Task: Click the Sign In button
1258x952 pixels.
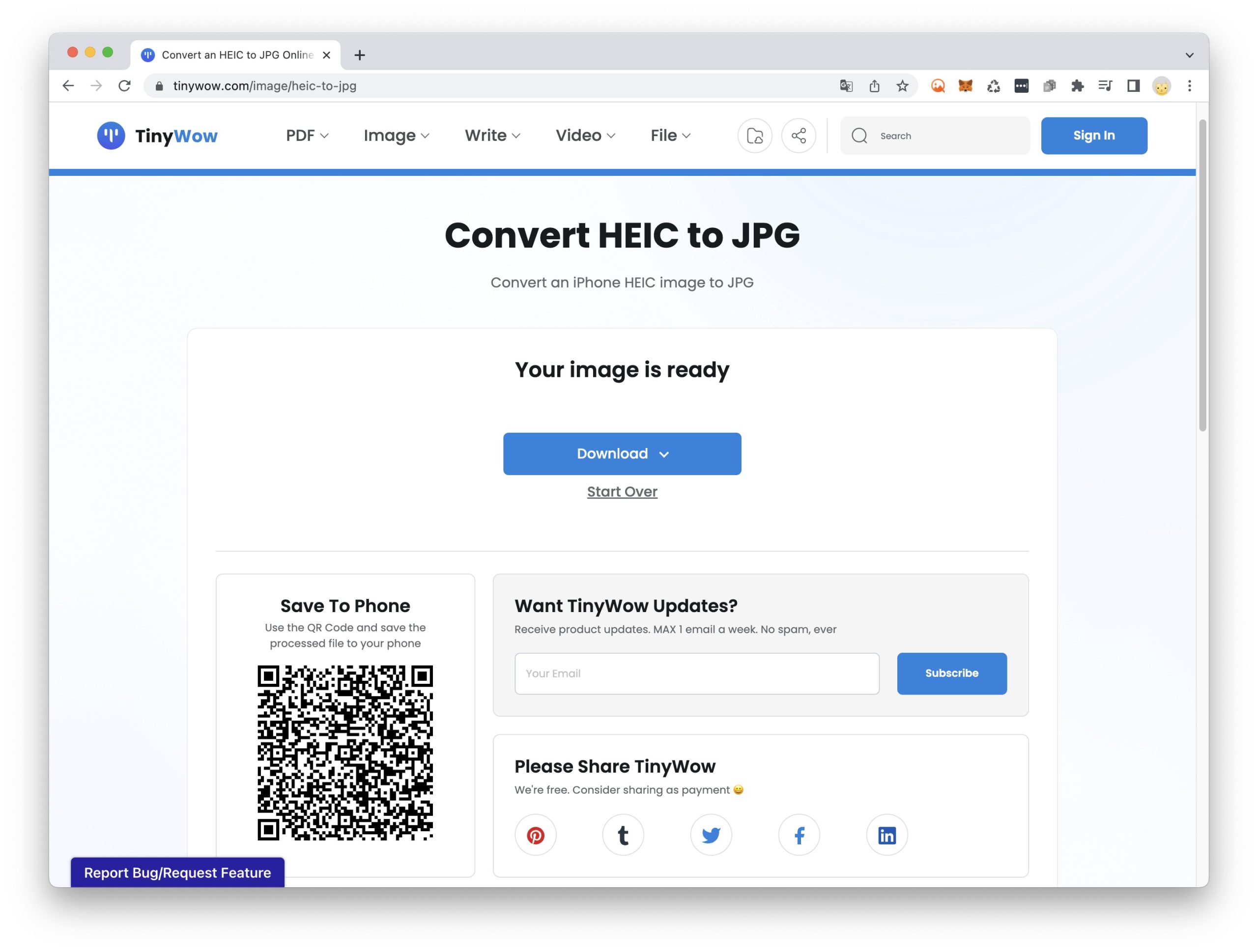Action: 1094,136
